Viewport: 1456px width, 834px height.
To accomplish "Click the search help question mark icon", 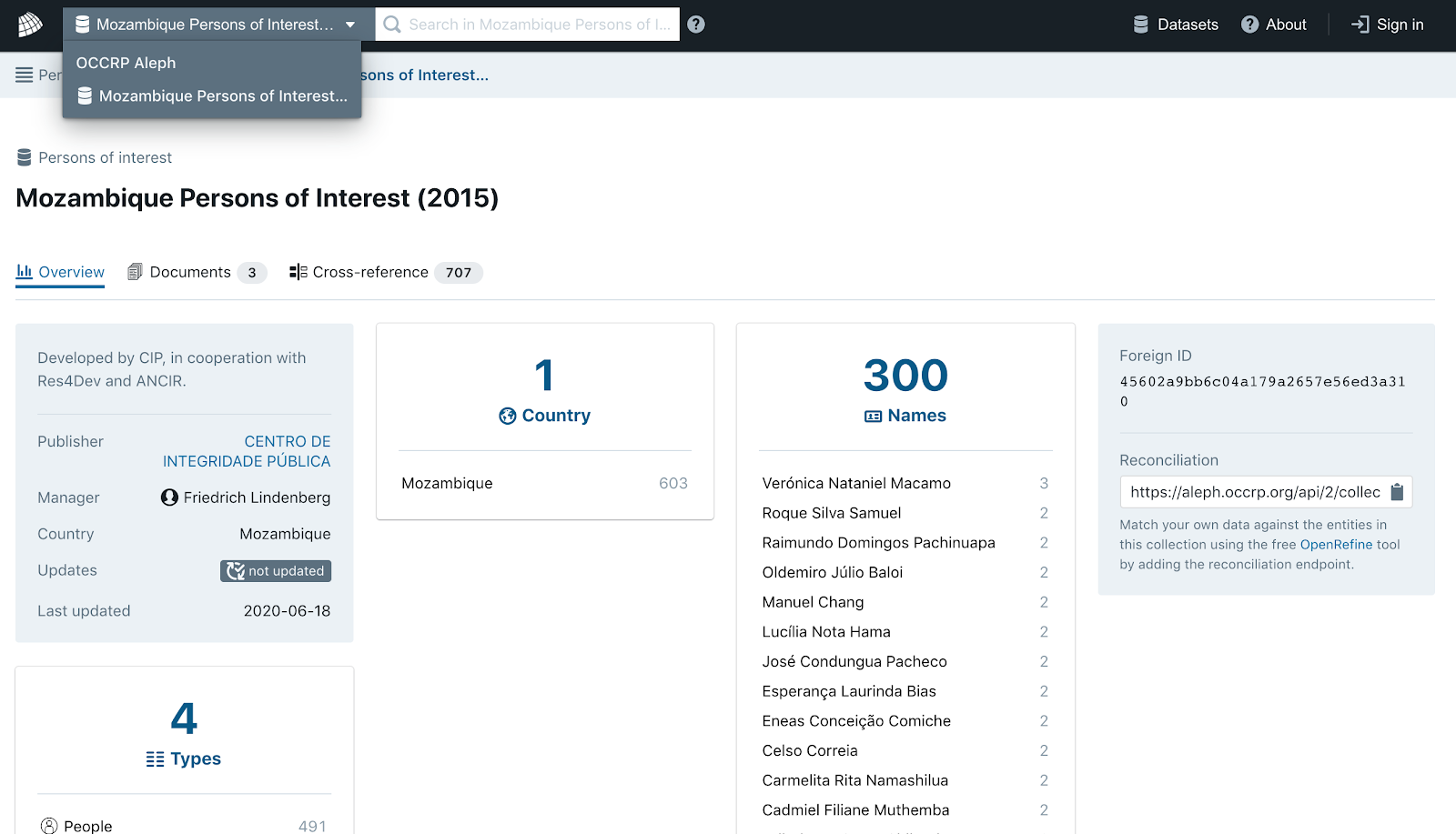I will point(696,25).
